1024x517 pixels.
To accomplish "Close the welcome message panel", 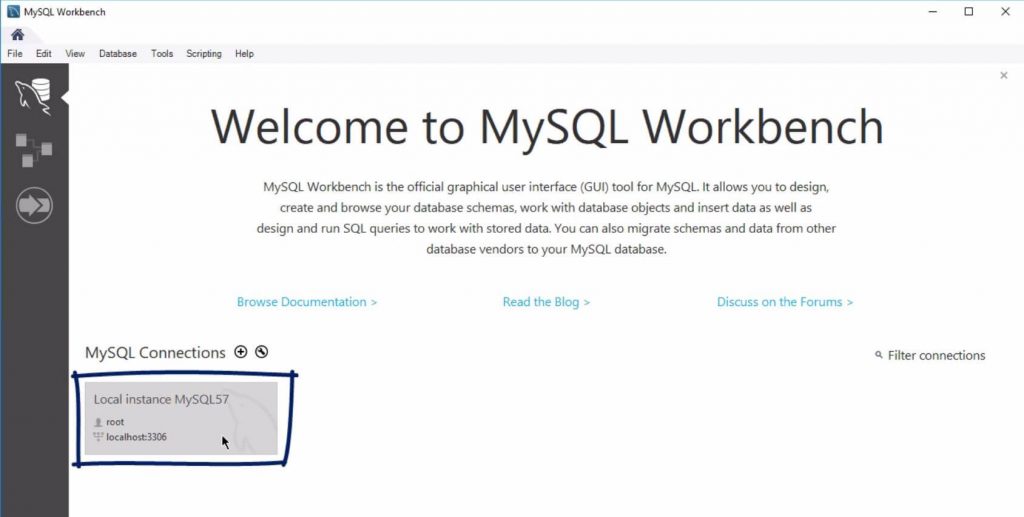I will [x=1003, y=76].
